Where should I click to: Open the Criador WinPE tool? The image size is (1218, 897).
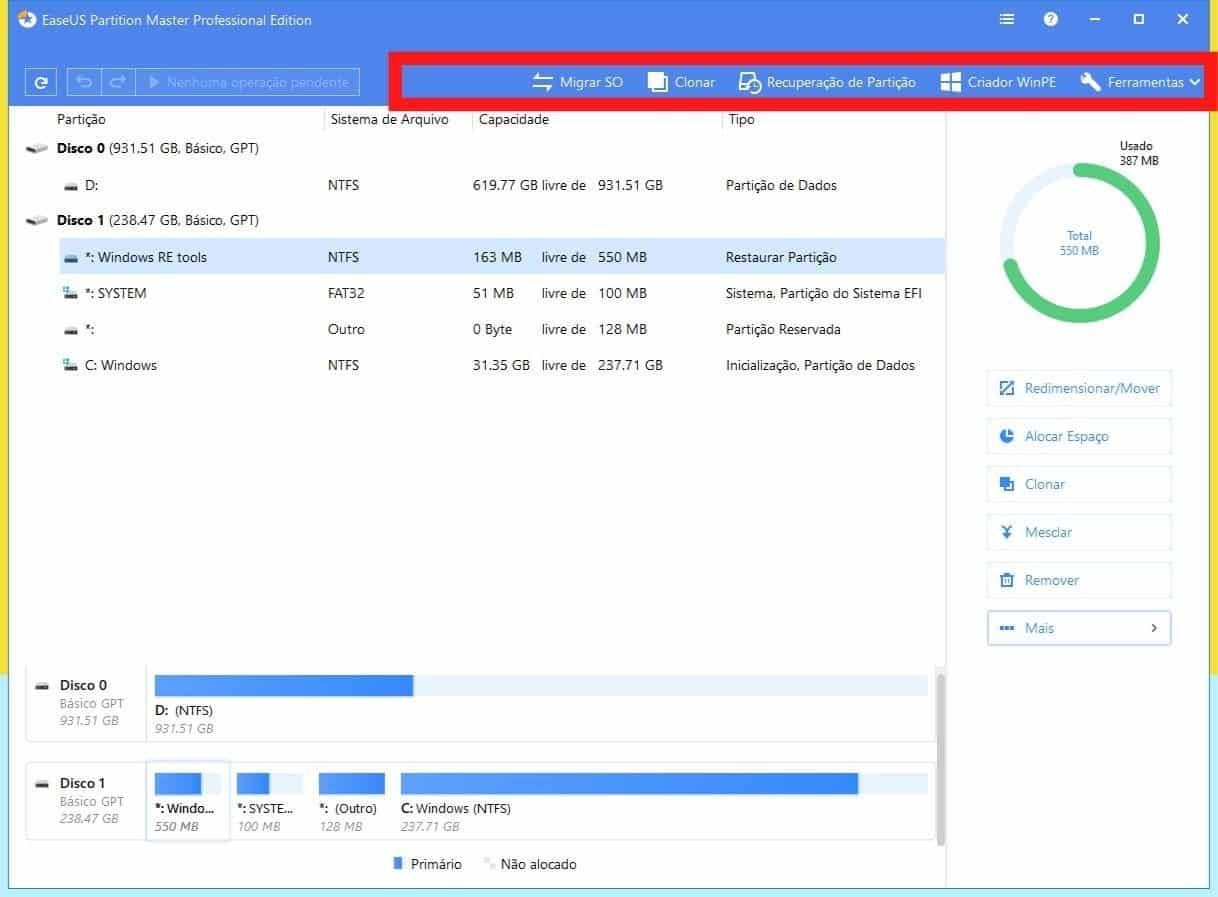pyautogui.click(x=997, y=82)
